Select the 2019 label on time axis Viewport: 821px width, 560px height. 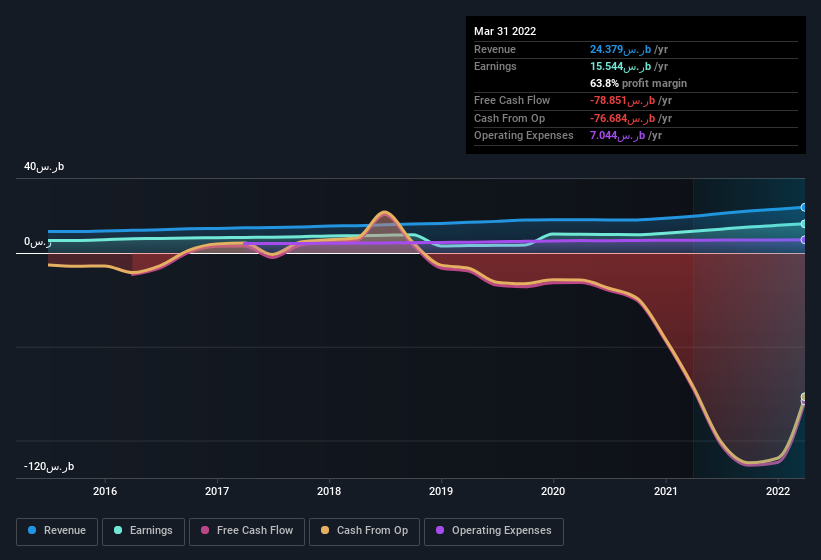click(441, 491)
